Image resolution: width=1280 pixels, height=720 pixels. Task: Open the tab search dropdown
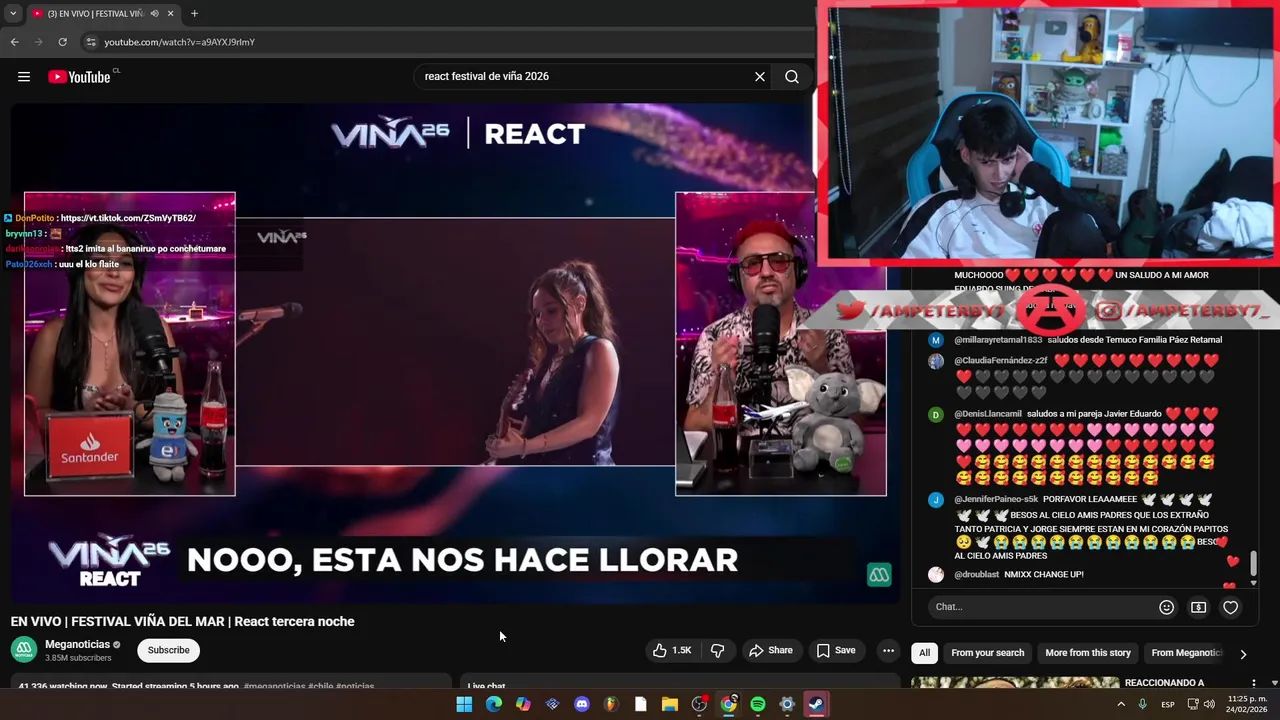click(x=13, y=14)
